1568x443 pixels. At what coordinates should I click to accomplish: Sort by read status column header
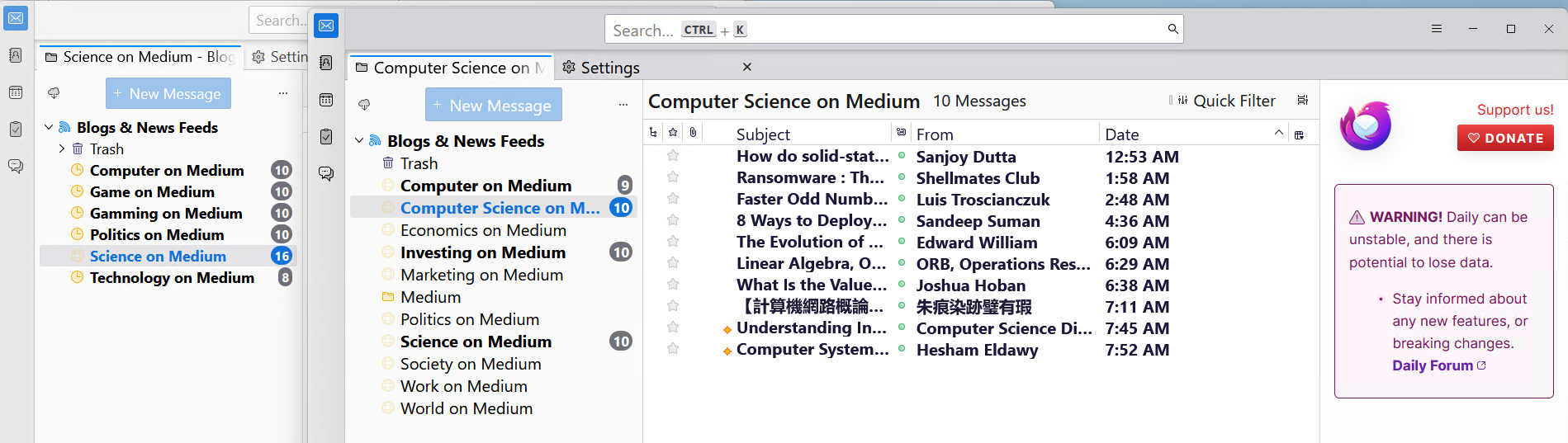click(x=901, y=133)
